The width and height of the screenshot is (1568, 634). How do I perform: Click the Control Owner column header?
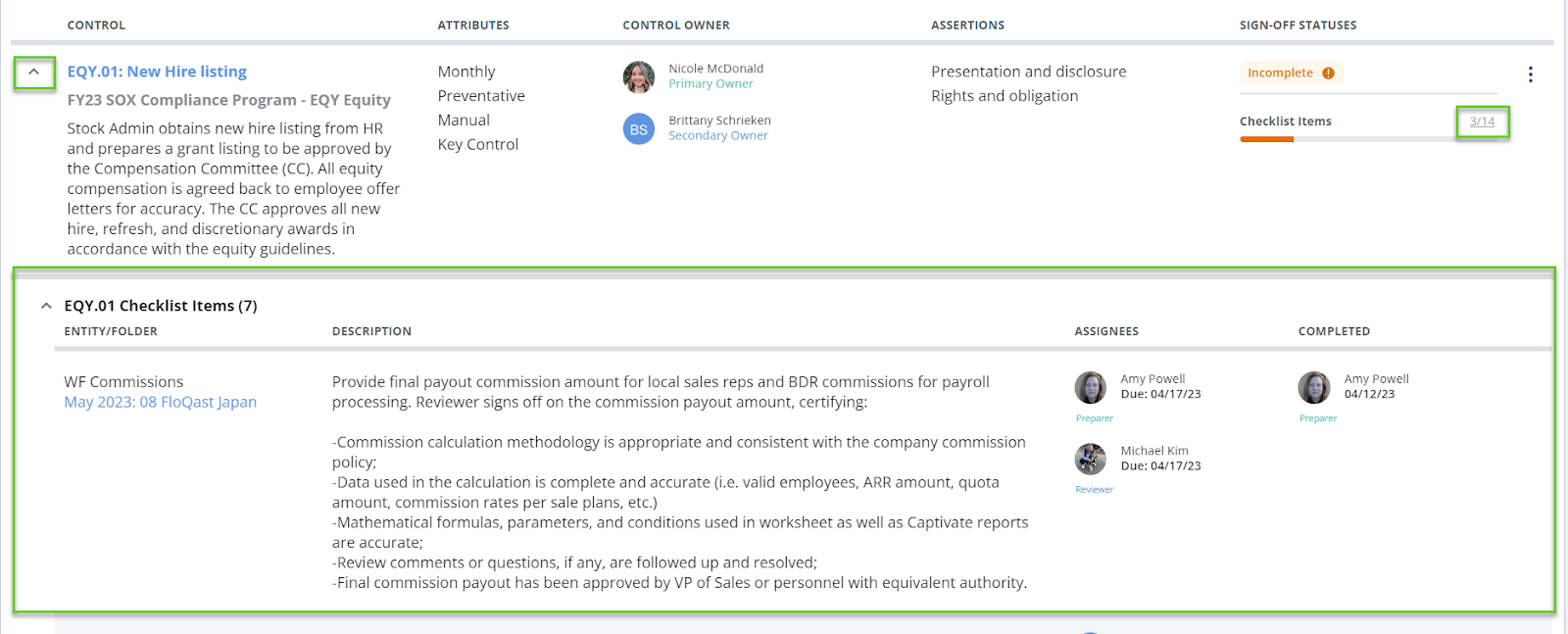[x=675, y=25]
